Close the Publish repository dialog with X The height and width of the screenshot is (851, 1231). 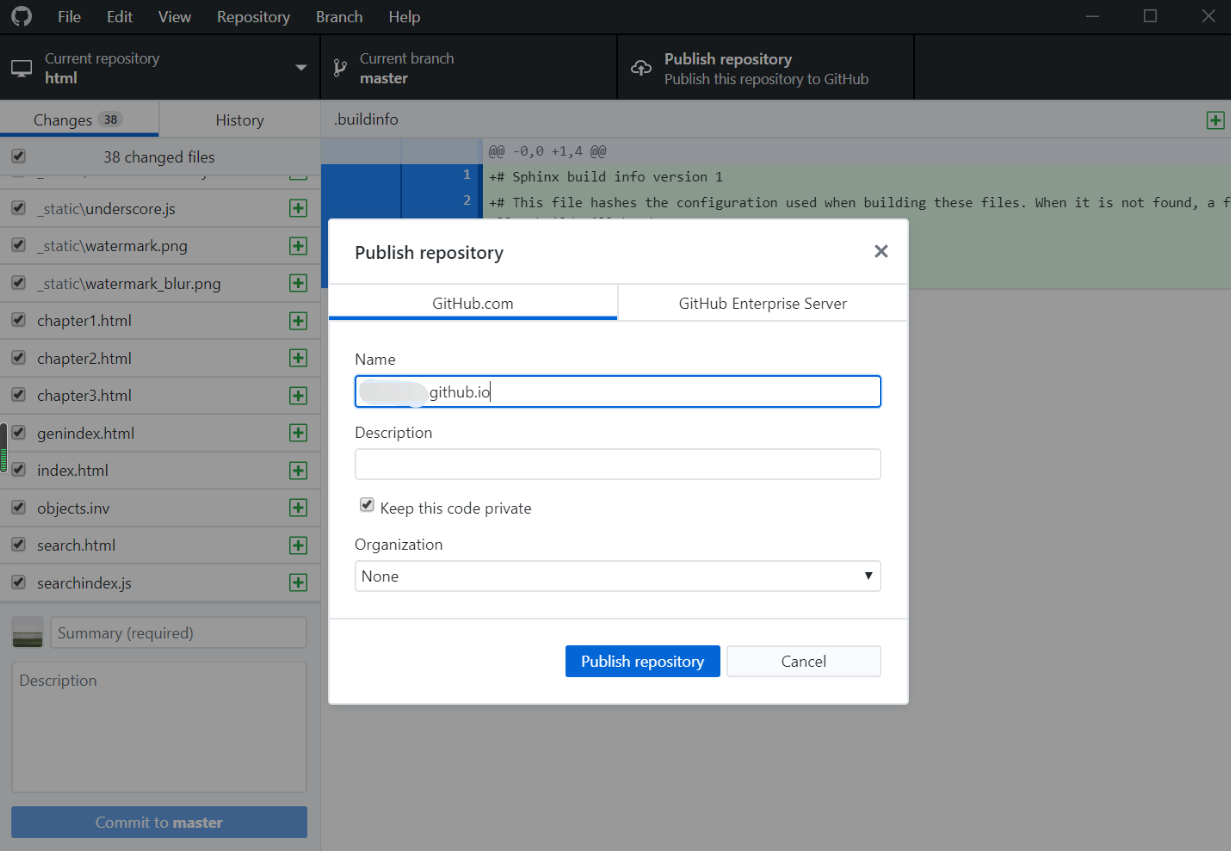pos(881,252)
